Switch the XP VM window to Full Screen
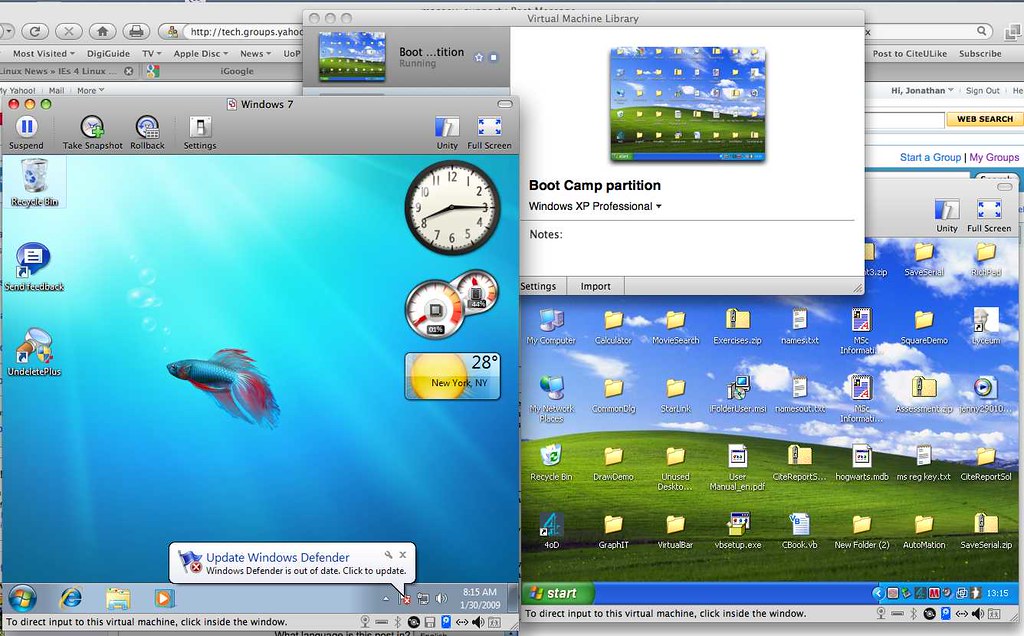Image resolution: width=1024 pixels, height=636 pixels. (x=989, y=215)
